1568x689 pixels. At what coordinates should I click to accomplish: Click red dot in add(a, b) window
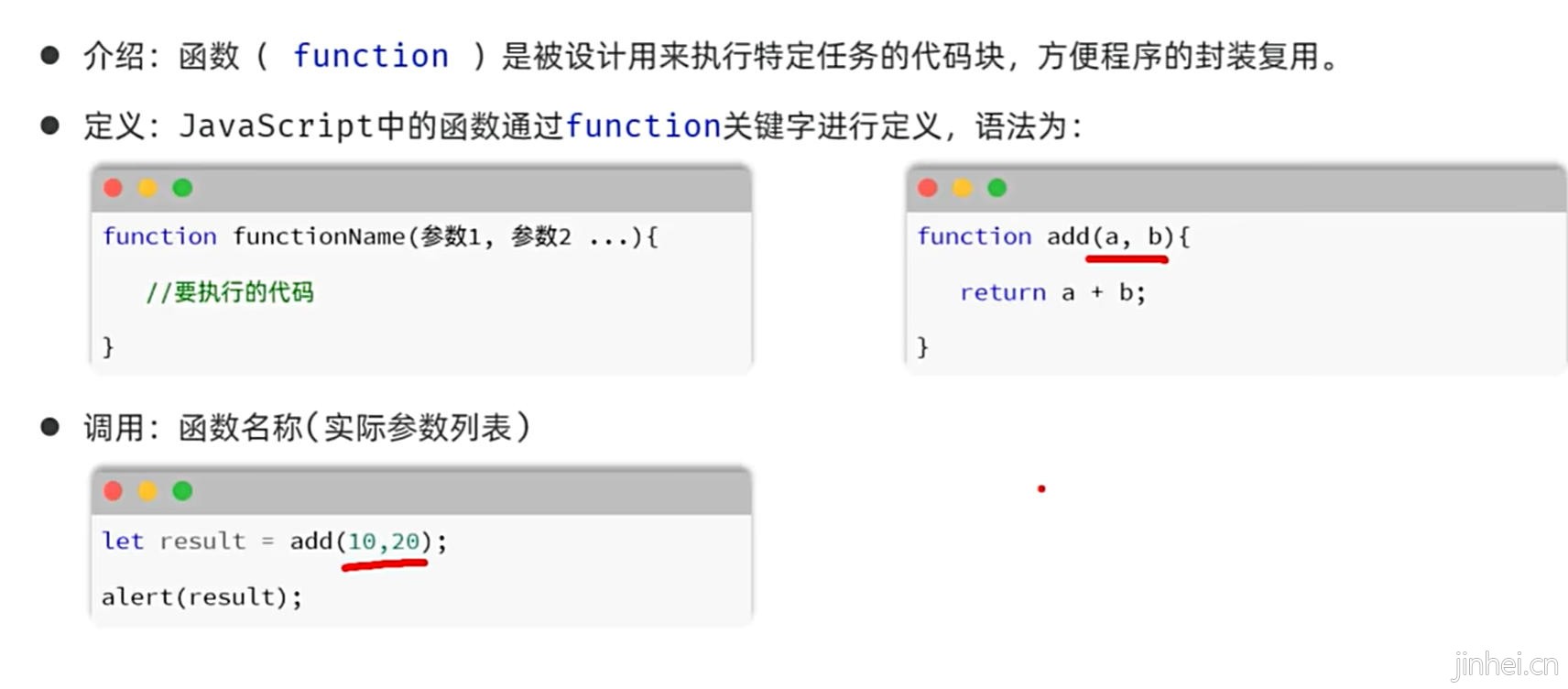click(x=928, y=188)
